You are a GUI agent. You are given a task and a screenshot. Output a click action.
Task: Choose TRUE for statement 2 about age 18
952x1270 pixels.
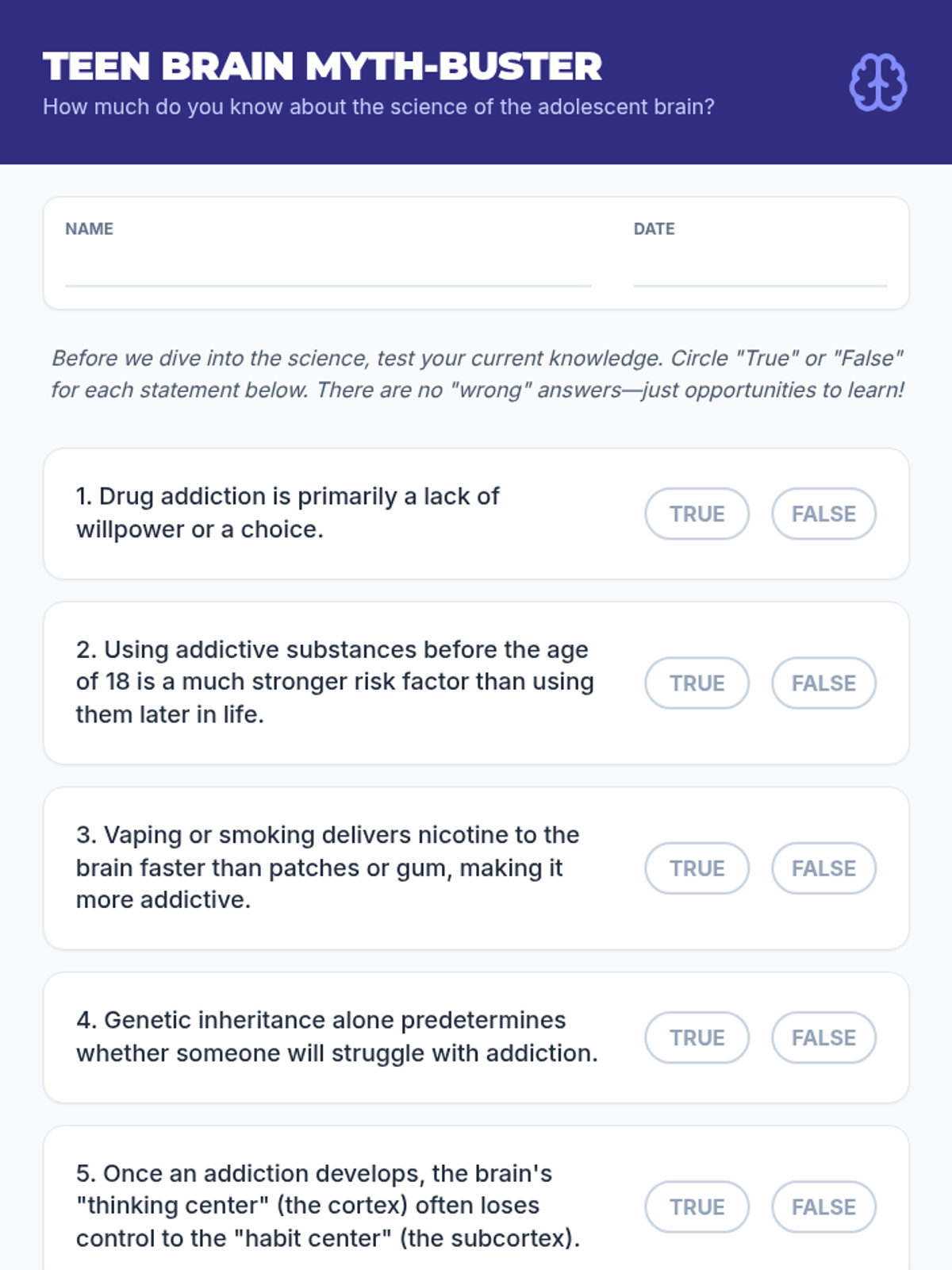click(x=697, y=683)
